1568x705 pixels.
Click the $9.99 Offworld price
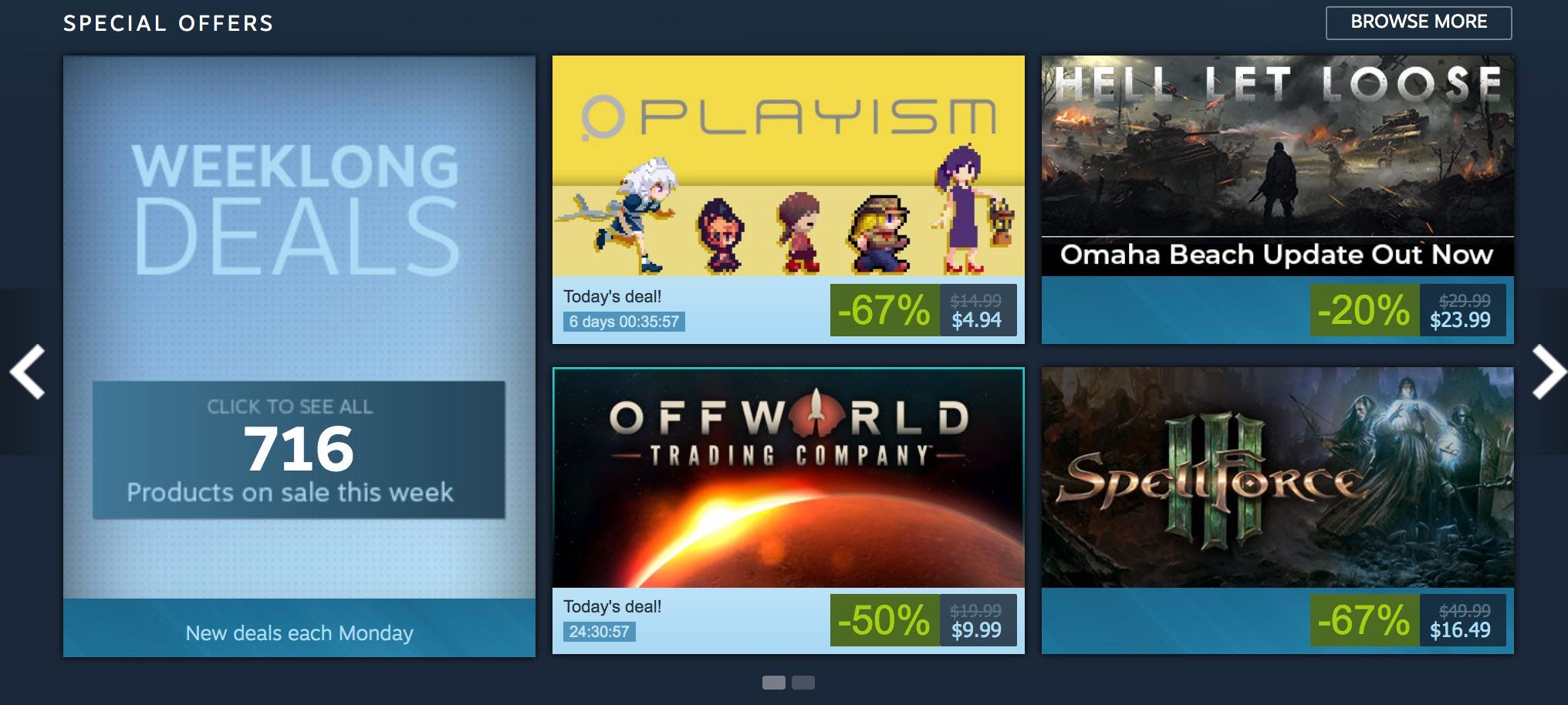[x=976, y=630]
